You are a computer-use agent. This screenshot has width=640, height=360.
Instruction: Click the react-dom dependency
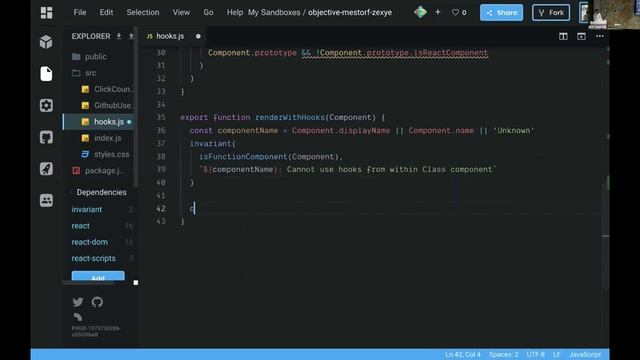click(90, 242)
